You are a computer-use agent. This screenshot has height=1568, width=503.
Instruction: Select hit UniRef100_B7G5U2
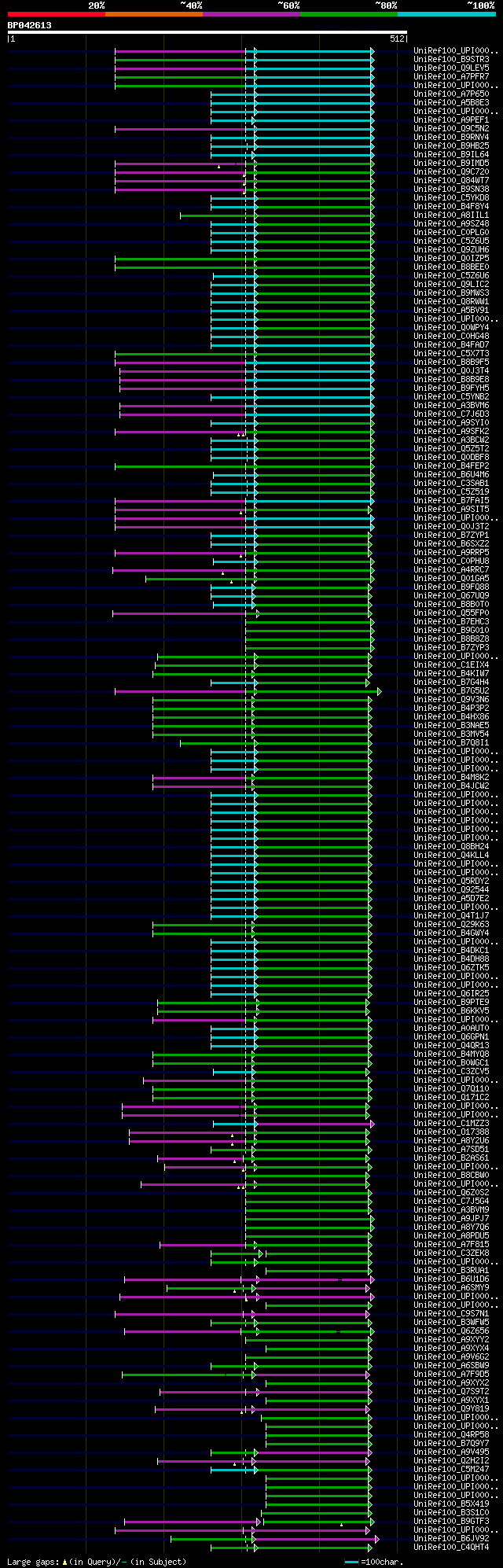coord(451,691)
